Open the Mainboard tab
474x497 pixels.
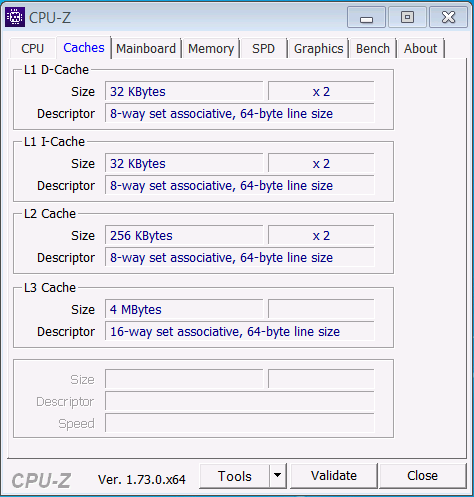146,49
